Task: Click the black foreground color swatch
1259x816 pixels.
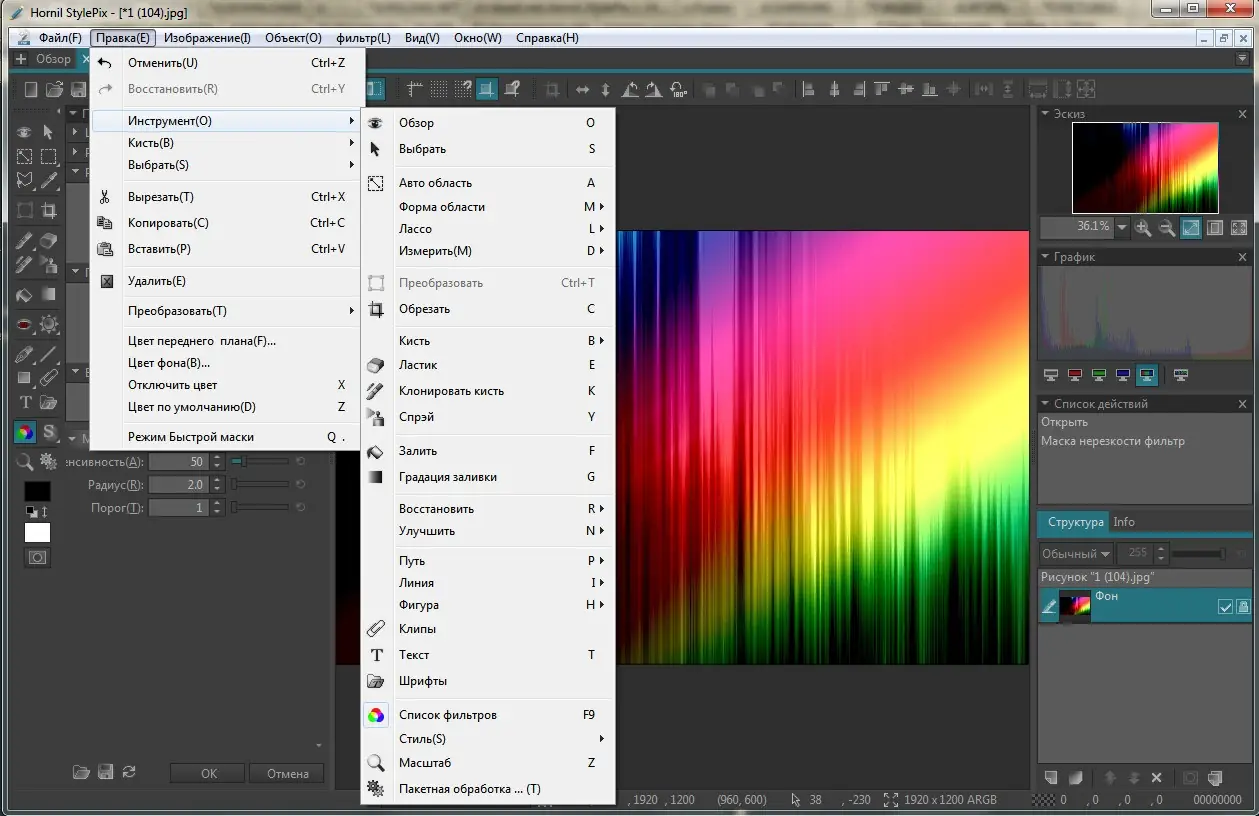Action: (37, 491)
